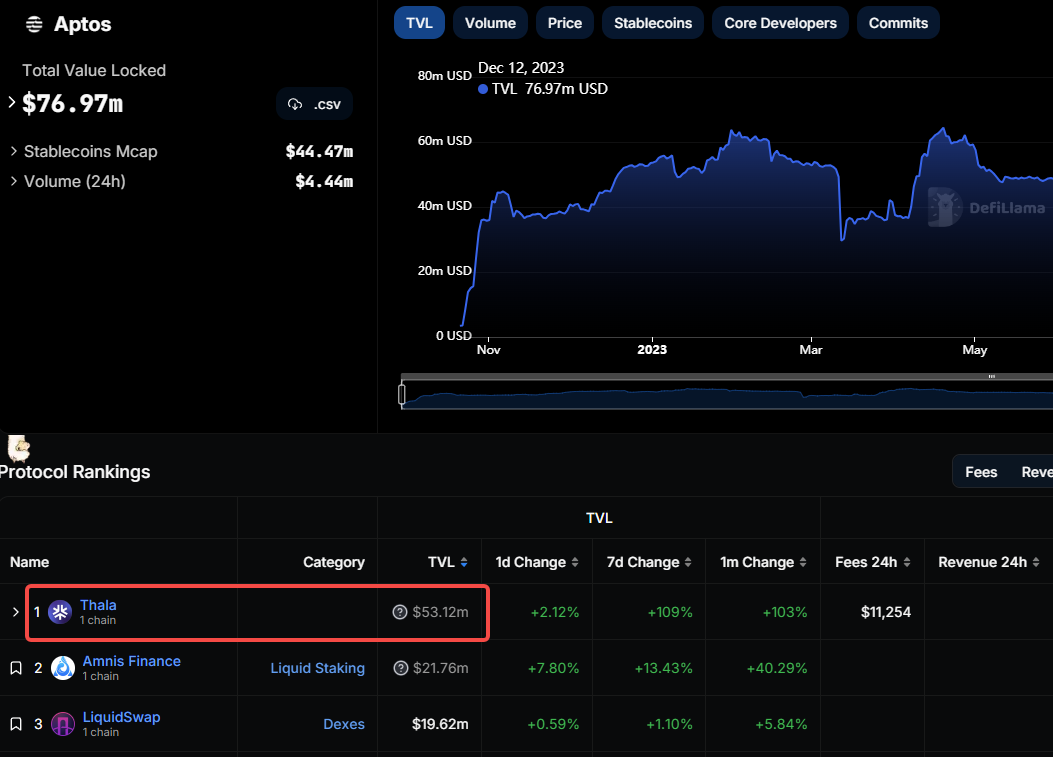Sort by 7d Change column arrows
Screen dimensions: 1053x757
pyautogui.click(x=688, y=562)
